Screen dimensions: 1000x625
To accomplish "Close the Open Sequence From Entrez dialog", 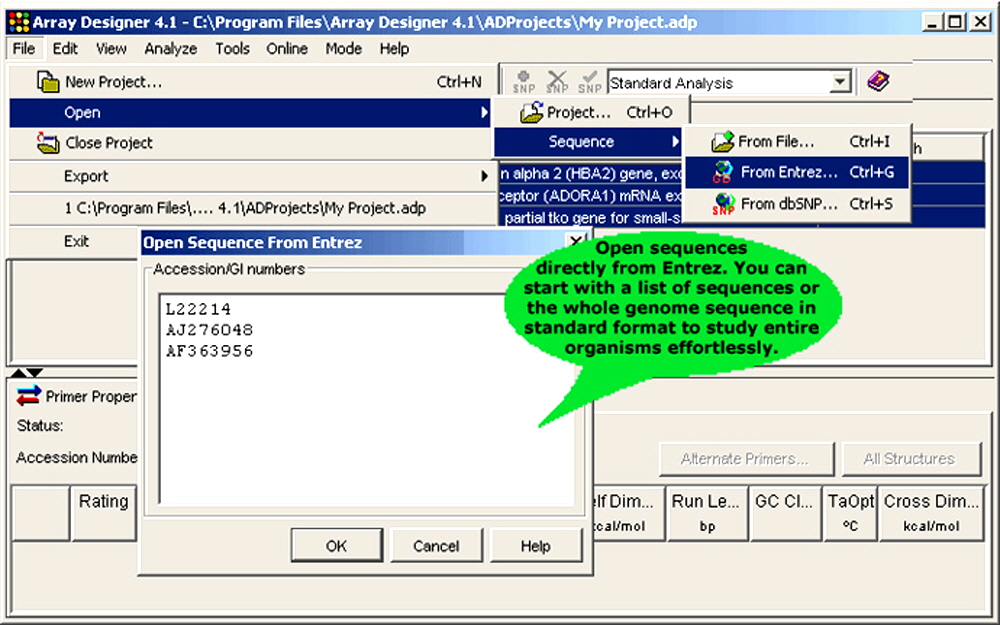I will pyautogui.click(x=576, y=242).
